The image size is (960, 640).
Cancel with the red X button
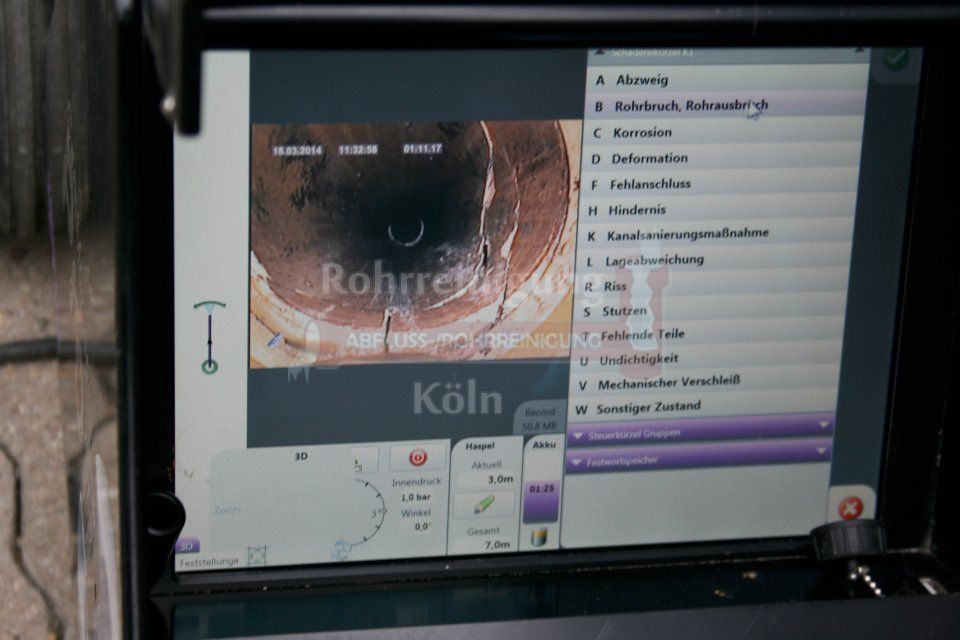(x=850, y=508)
